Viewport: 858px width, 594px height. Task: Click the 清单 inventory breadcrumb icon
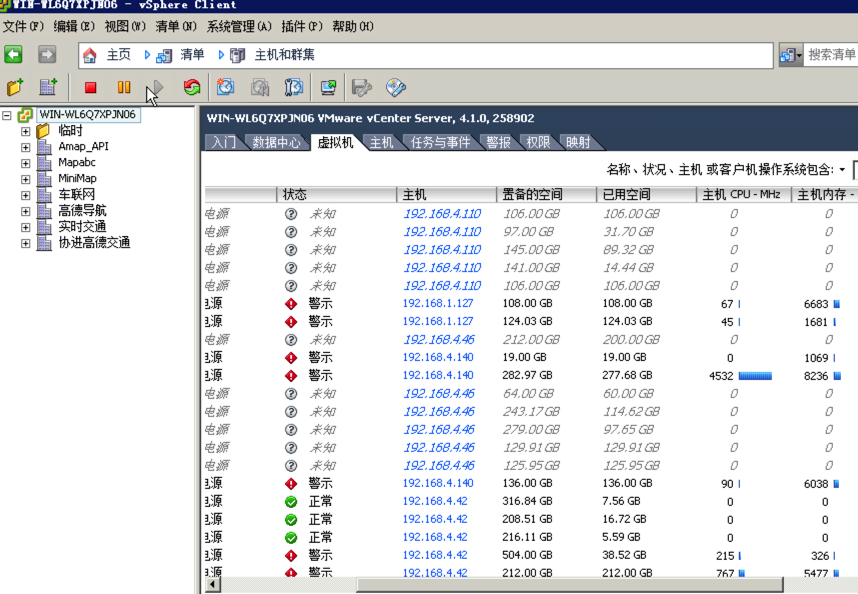(x=164, y=55)
